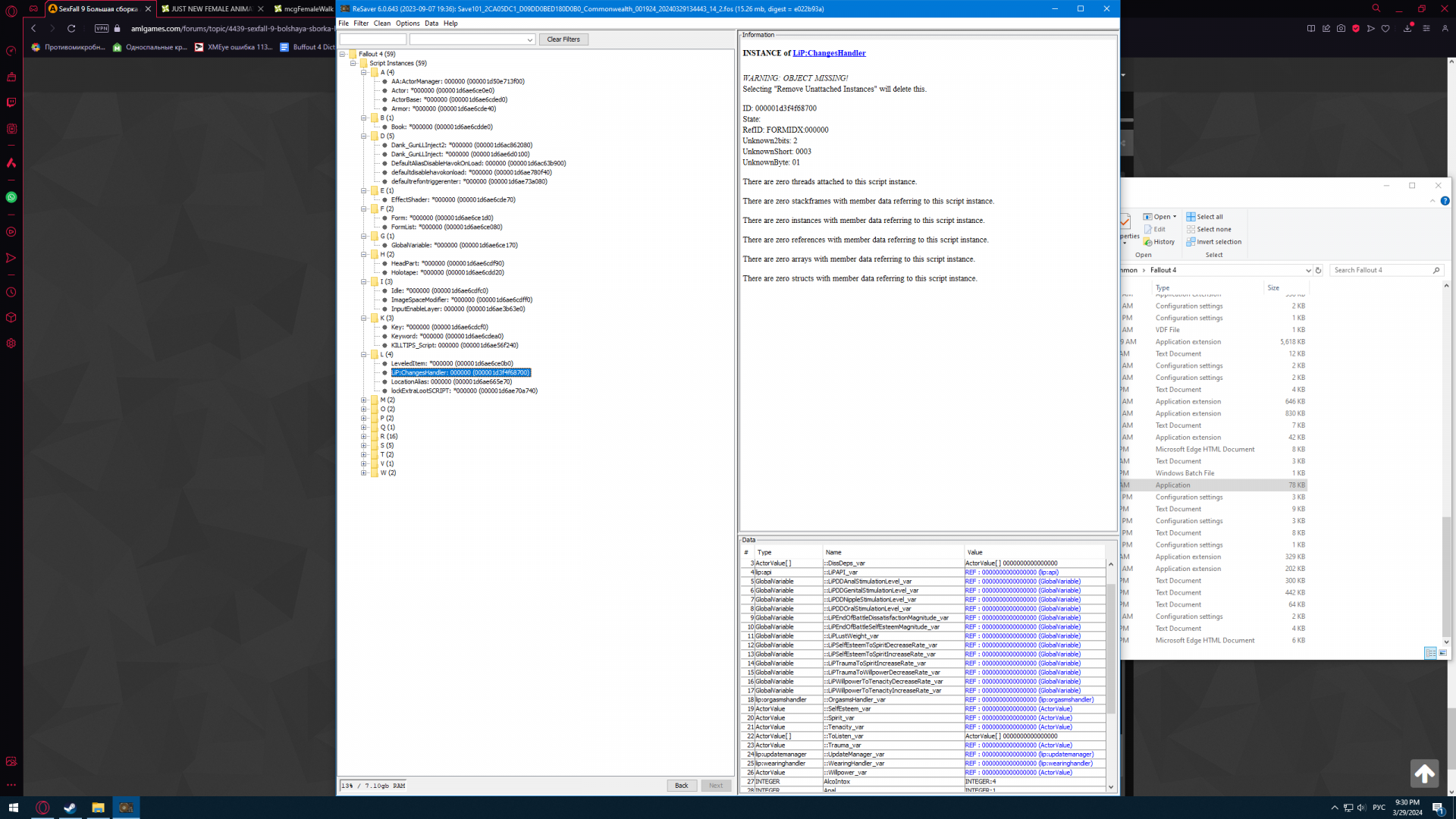Click the VPN badge in address bar
1456x819 pixels.
point(102,29)
